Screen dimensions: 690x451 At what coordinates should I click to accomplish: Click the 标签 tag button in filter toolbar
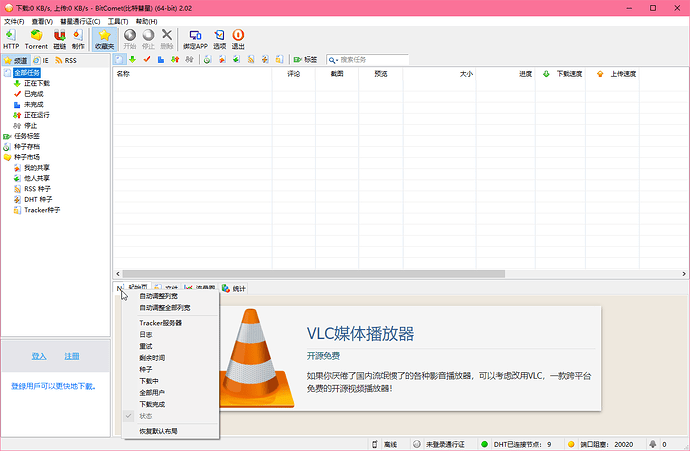tap(305, 59)
